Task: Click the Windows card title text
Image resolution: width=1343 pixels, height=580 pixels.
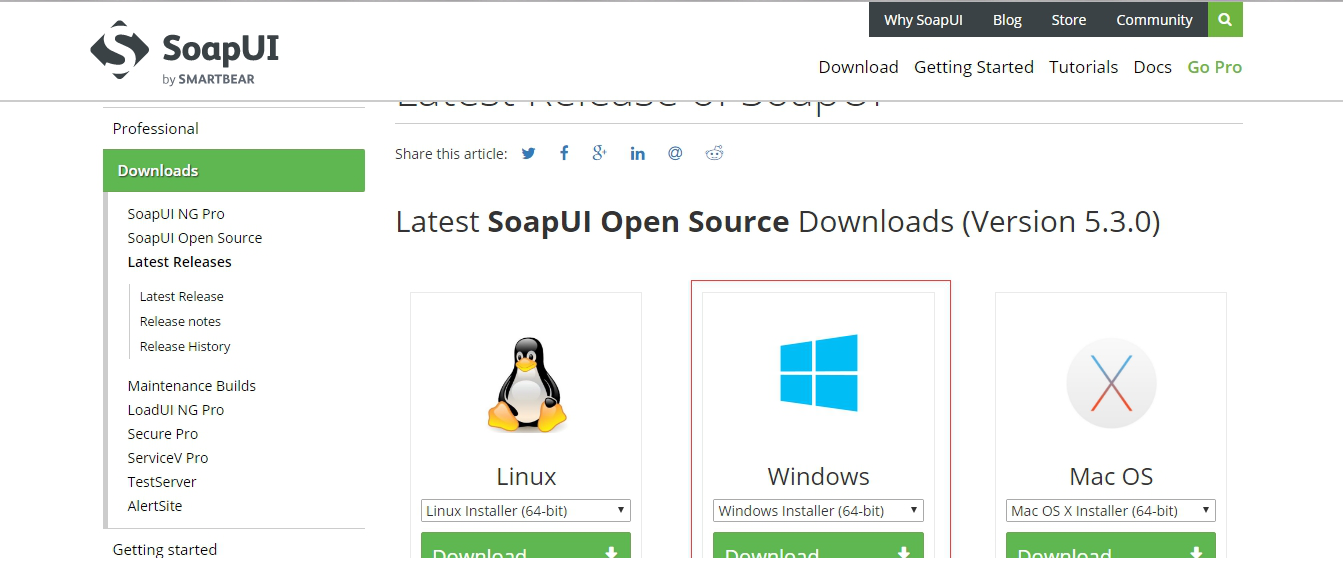Action: (x=818, y=476)
